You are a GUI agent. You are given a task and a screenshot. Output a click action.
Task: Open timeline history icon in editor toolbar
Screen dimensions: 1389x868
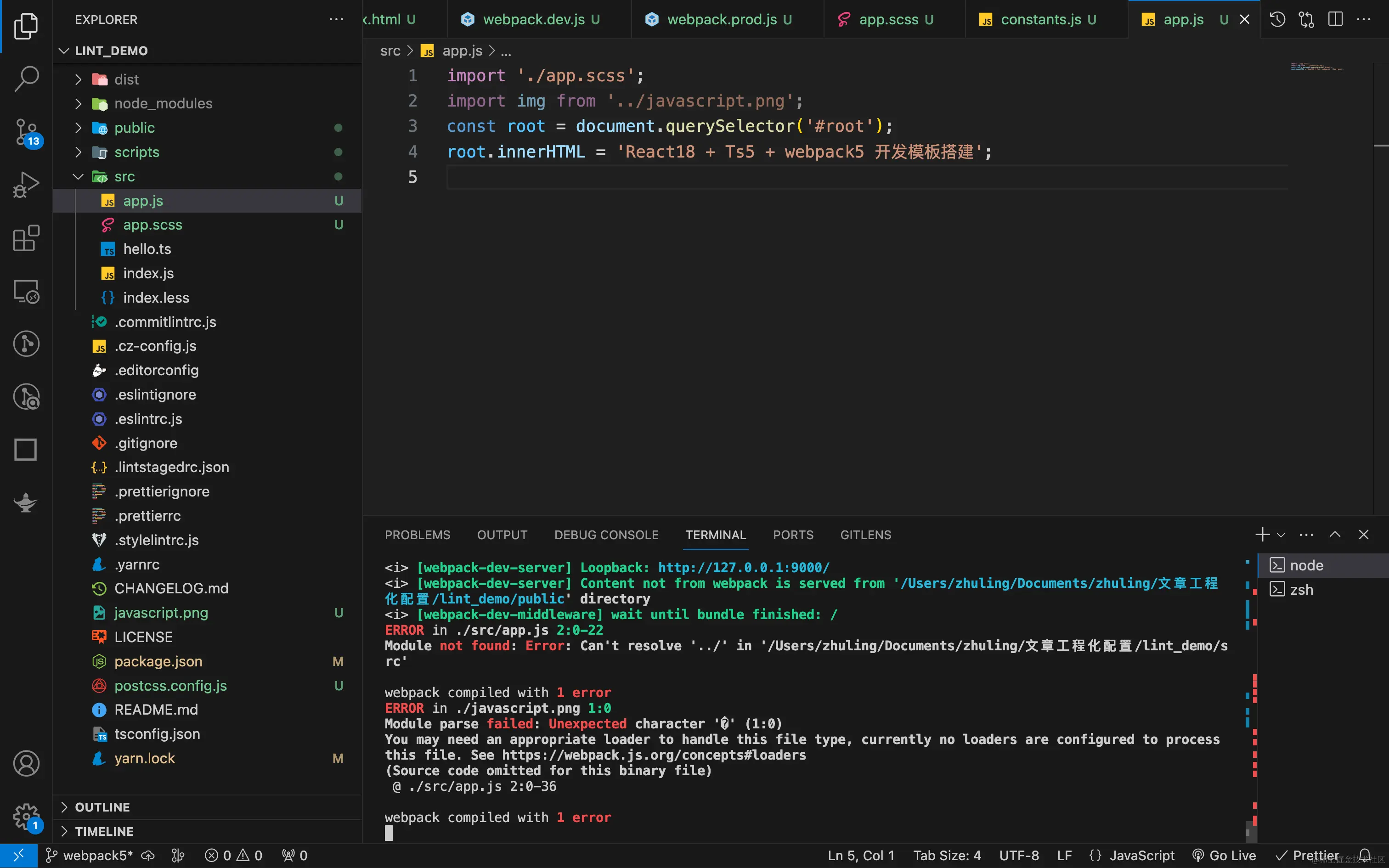click(x=1277, y=19)
